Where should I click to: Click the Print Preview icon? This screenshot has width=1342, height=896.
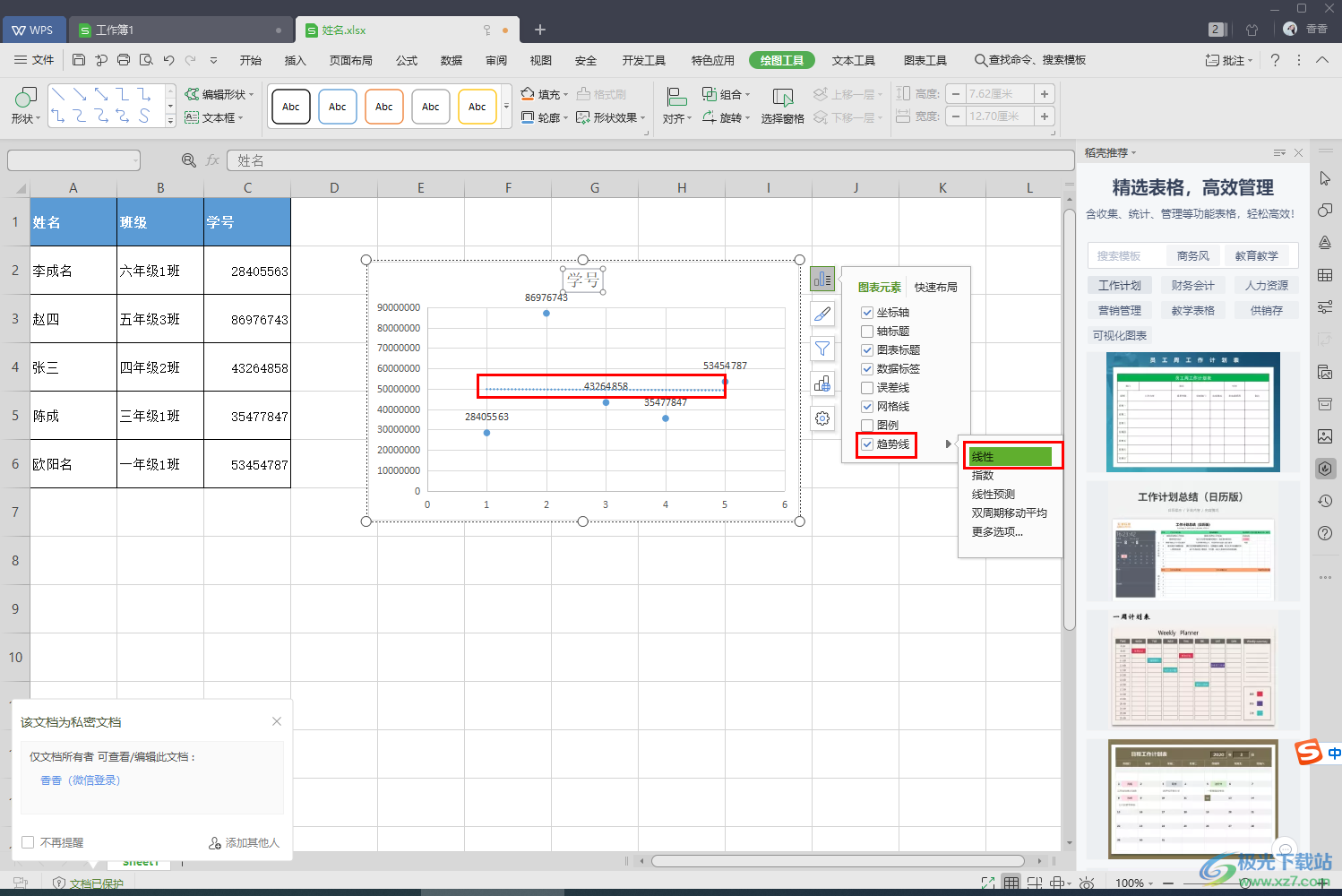(146, 60)
